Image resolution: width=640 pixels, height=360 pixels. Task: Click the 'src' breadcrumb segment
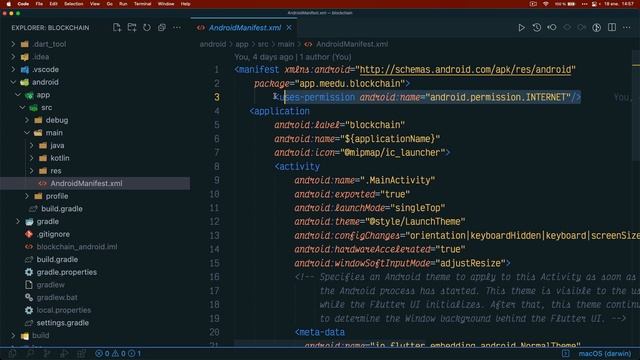click(x=263, y=44)
